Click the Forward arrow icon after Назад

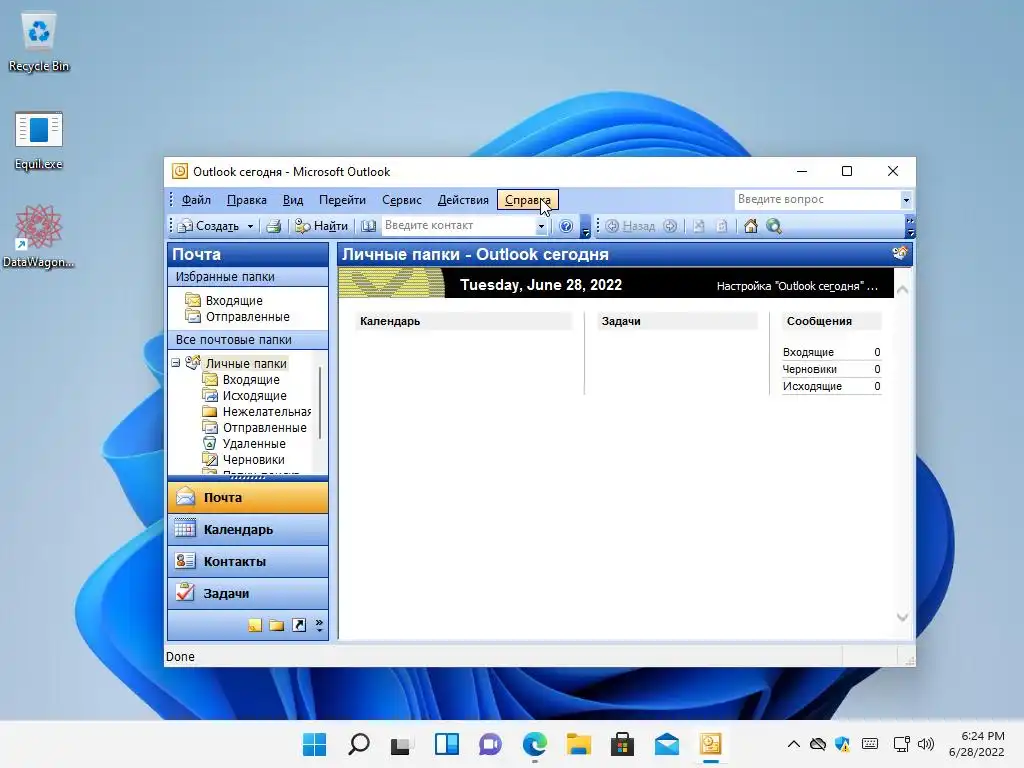[670, 226]
